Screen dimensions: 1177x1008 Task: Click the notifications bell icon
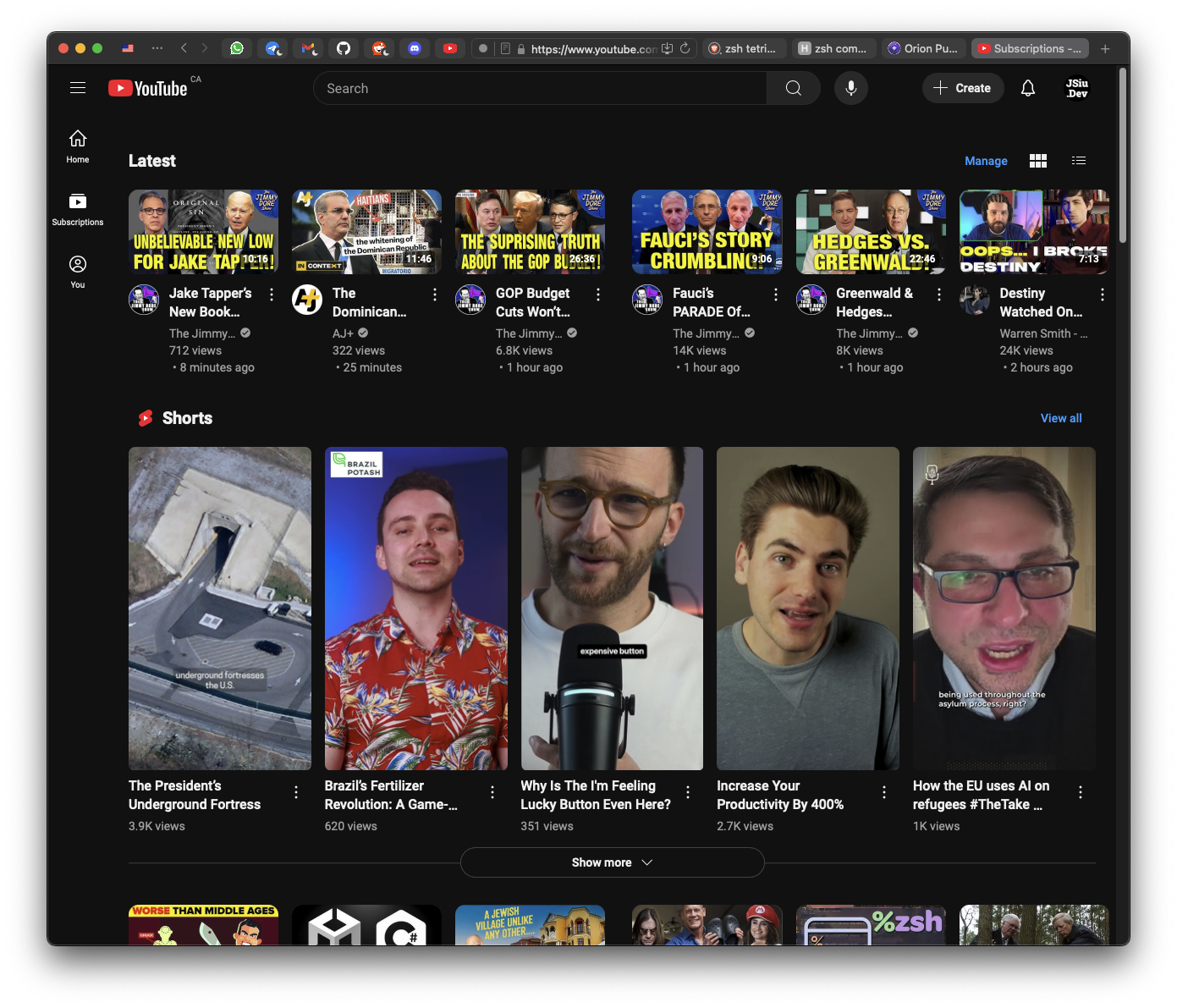[1027, 87]
